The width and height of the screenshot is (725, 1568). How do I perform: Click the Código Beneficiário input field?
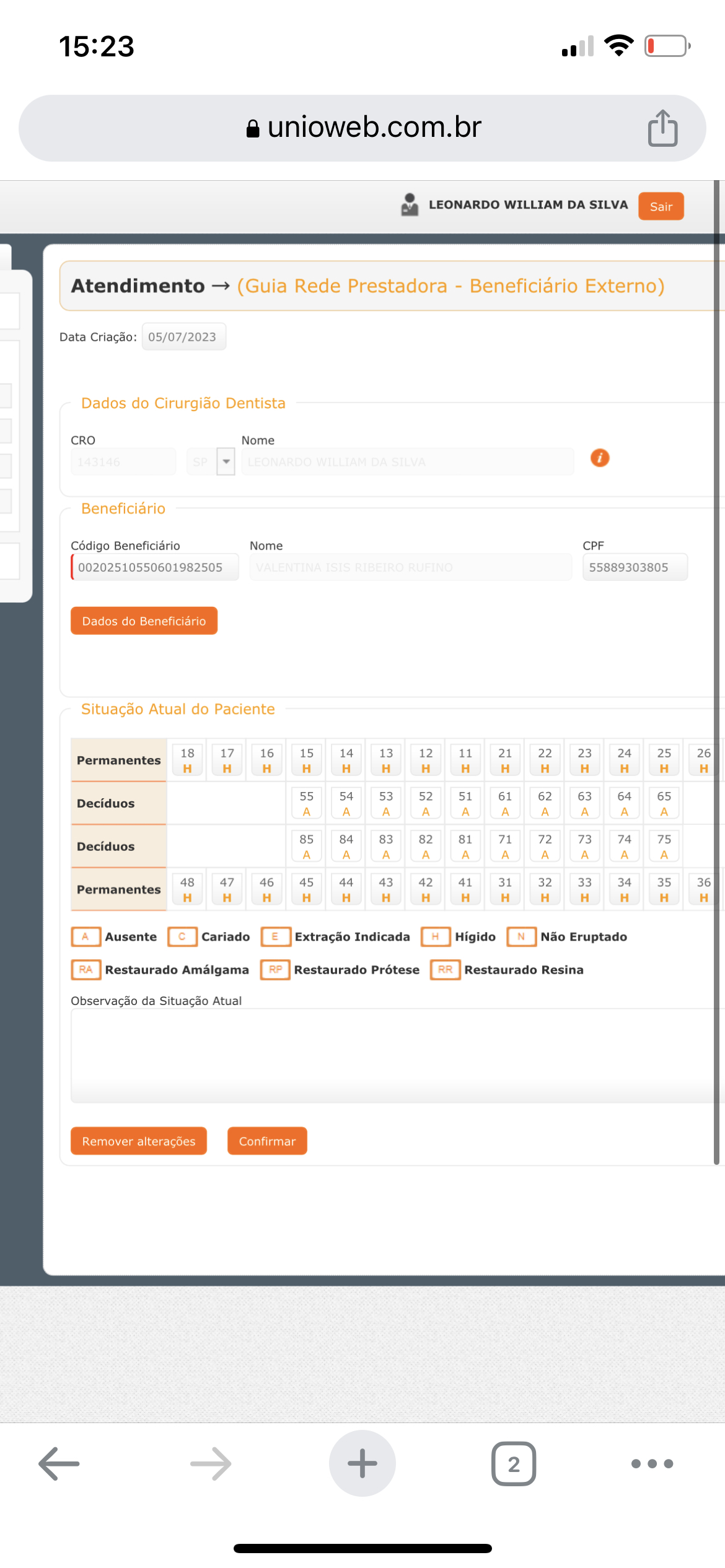point(155,567)
